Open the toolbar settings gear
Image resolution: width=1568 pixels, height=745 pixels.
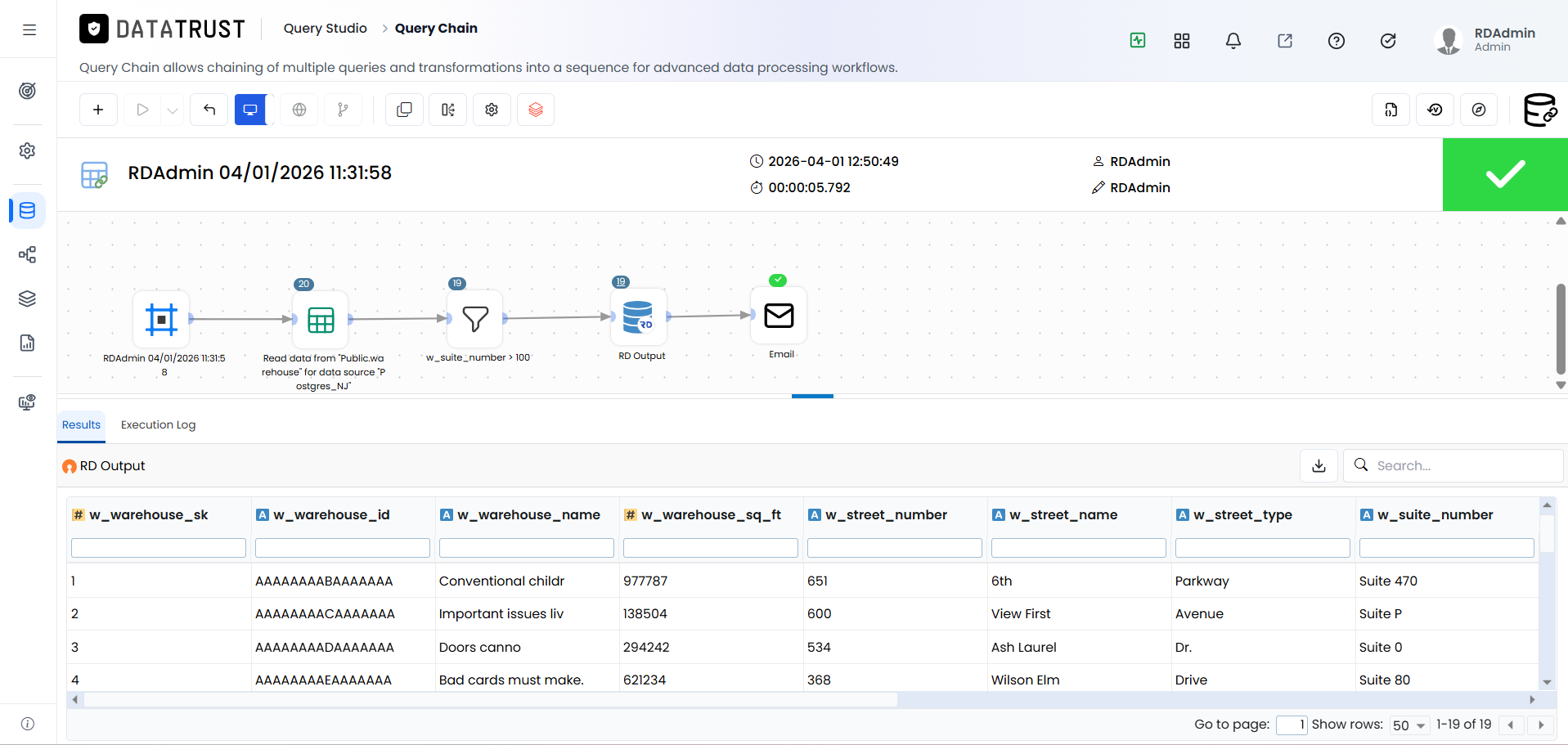click(x=492, y=110)
